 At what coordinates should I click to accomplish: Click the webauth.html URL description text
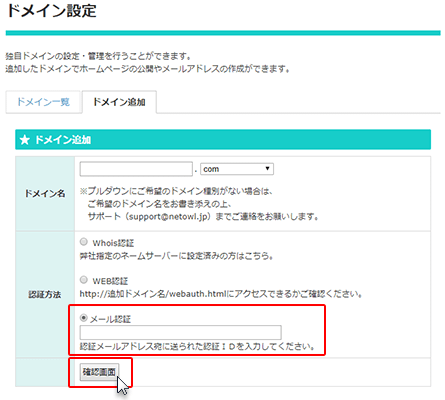(221, 294)
